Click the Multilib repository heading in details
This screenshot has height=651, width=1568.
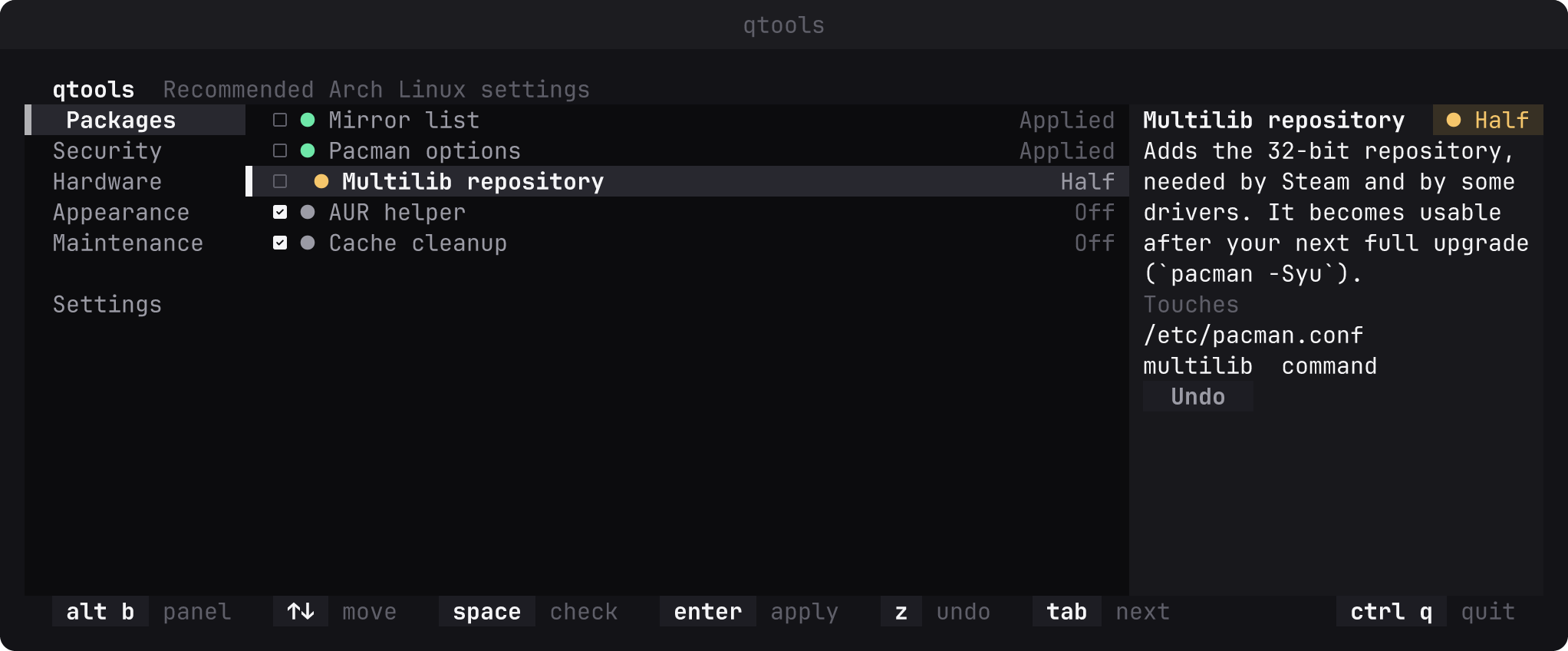(x=1274, y=120)
